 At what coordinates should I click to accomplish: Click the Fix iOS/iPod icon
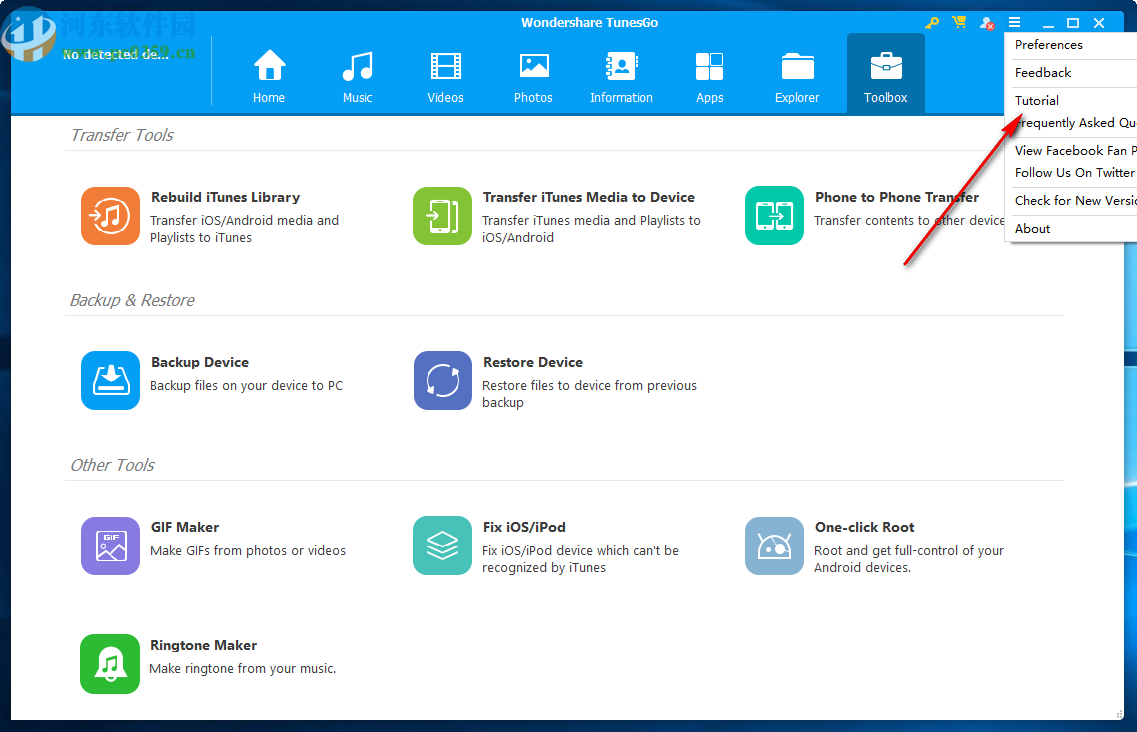coord(442,545)
